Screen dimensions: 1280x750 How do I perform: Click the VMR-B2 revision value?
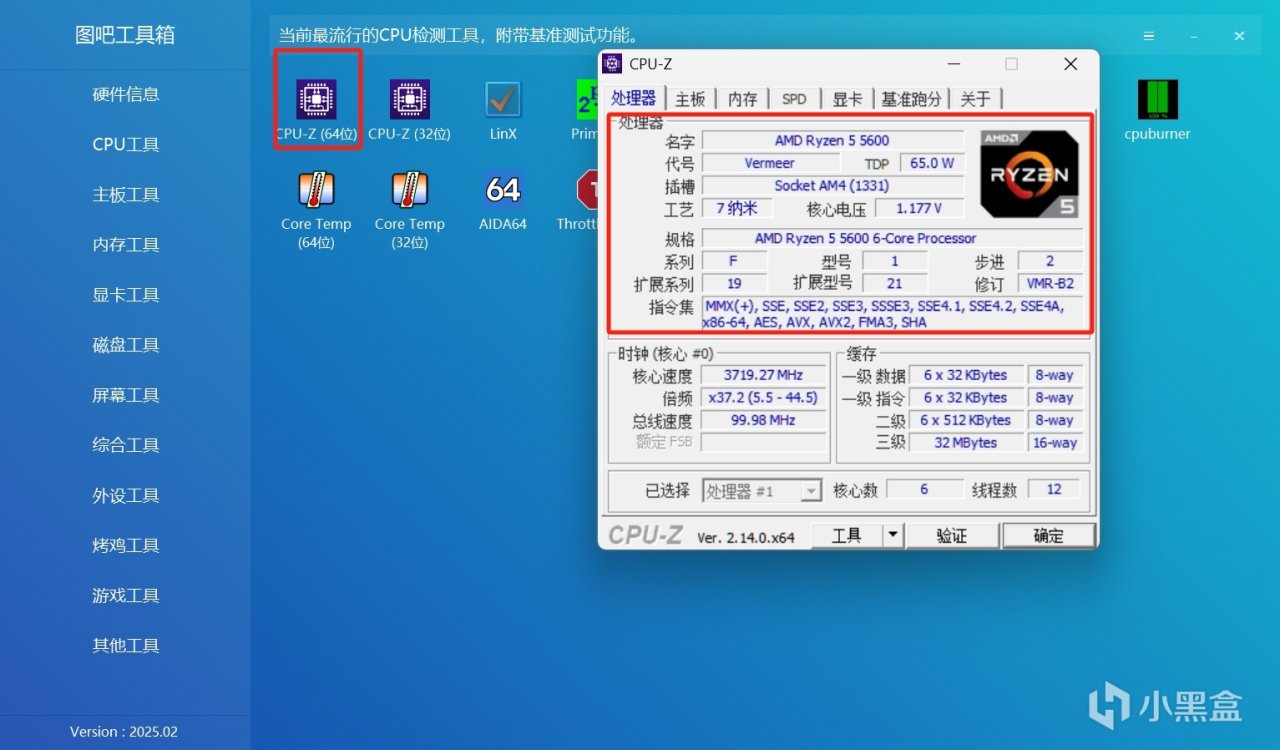[x=1050, y=283]
